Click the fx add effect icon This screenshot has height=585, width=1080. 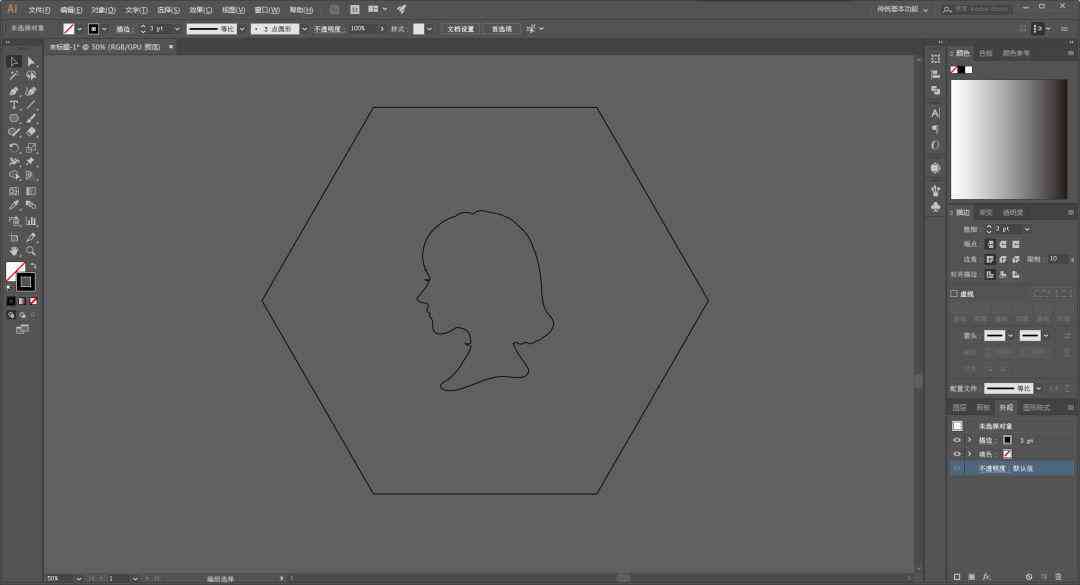pyautogui.click(x=987, y=577)
